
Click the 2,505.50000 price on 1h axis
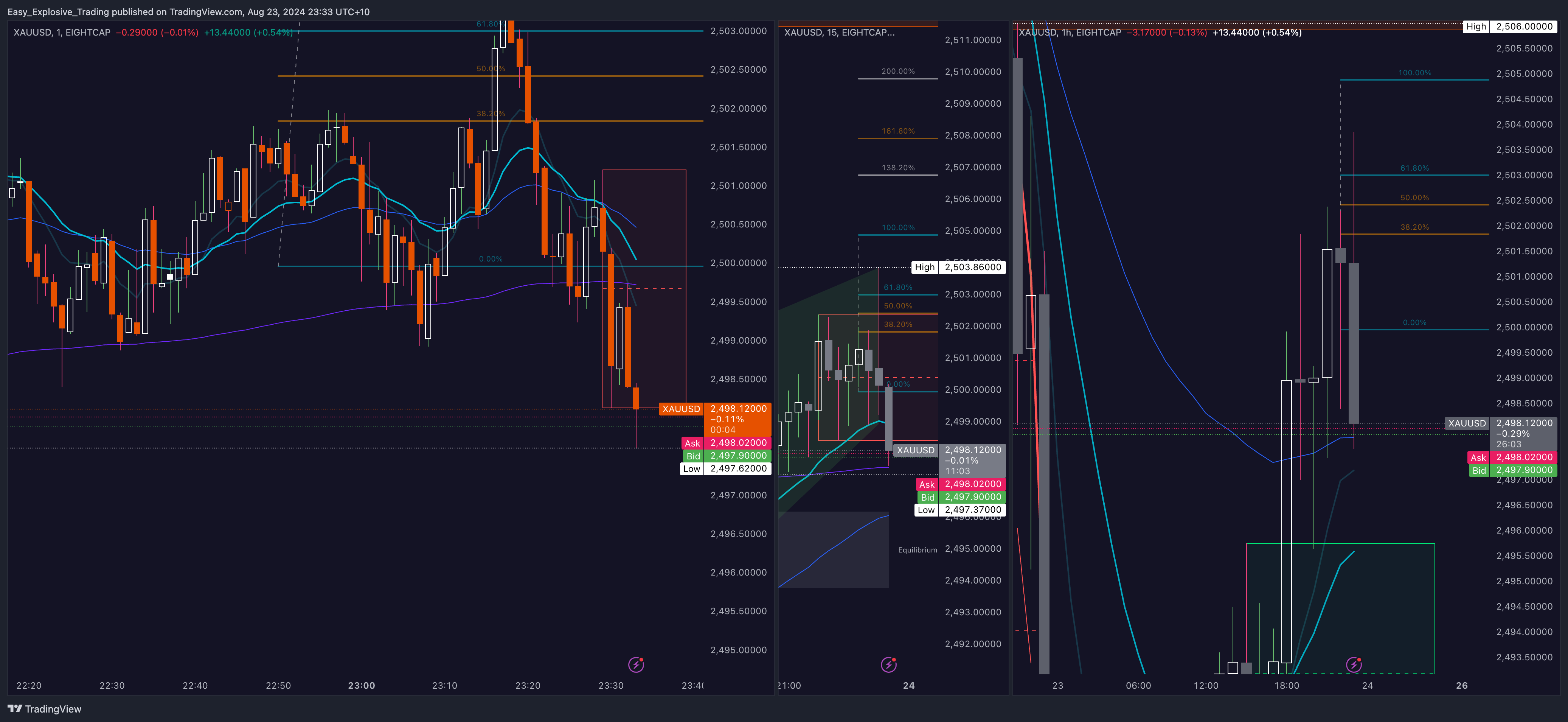(1524, 49)
